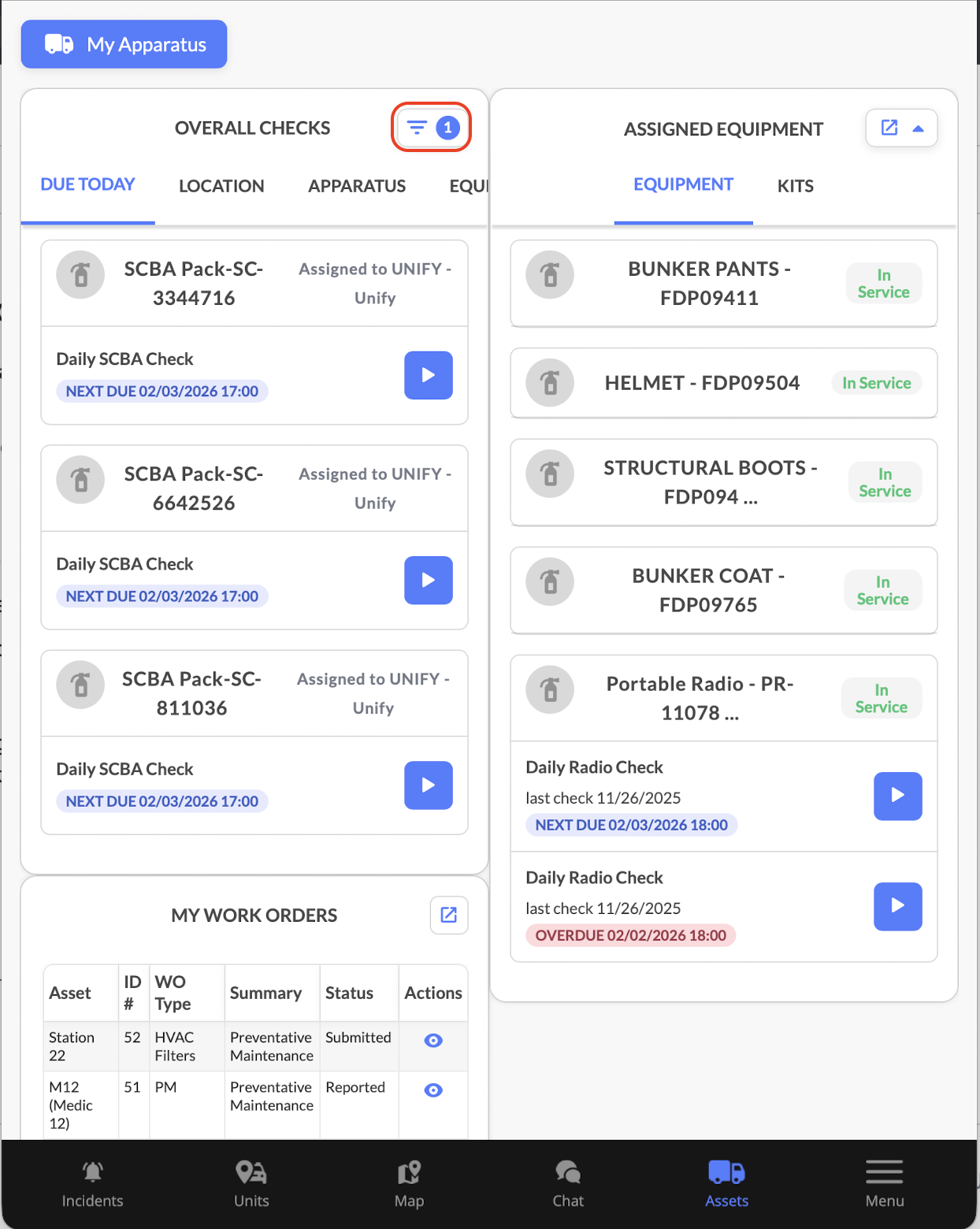This screenshot has width=980, height=1229.
Task: Open My Work Orders pop-out icon
Action: 448,915
